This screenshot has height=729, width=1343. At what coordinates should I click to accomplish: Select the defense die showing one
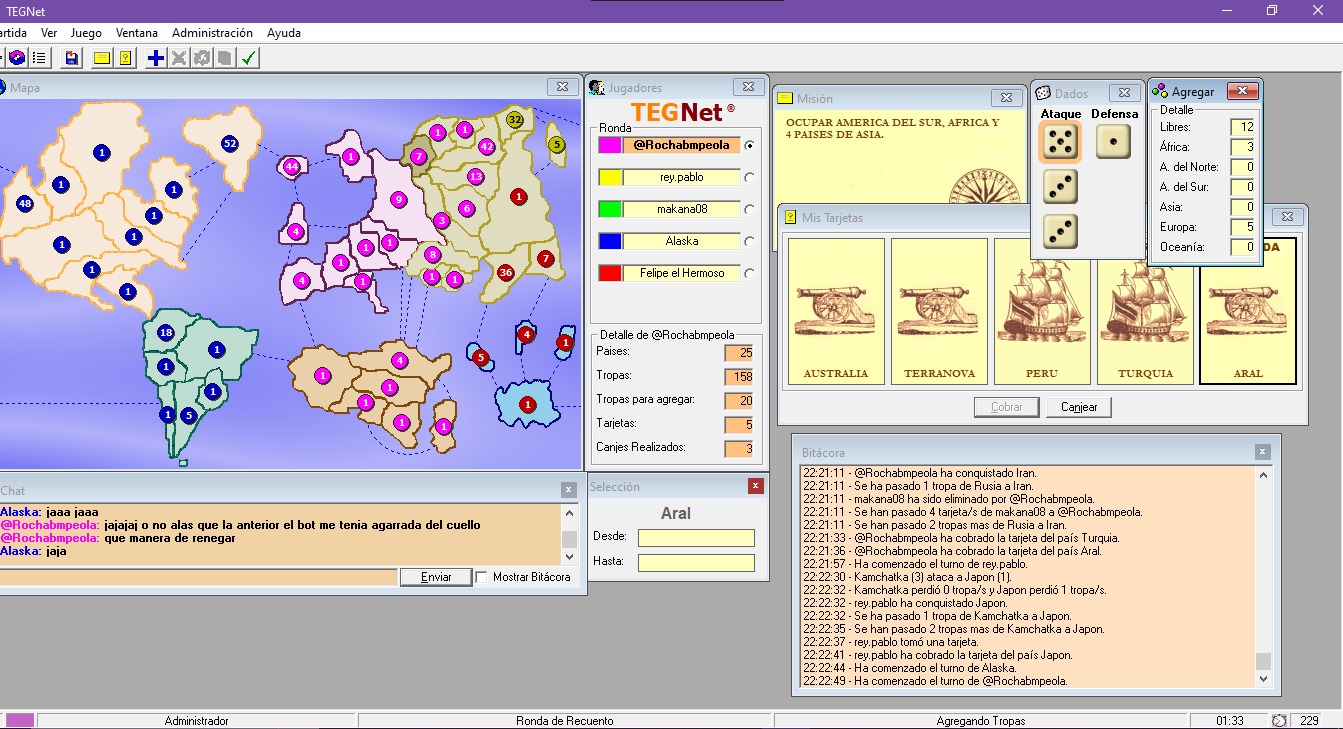[x=1113, y=142]
